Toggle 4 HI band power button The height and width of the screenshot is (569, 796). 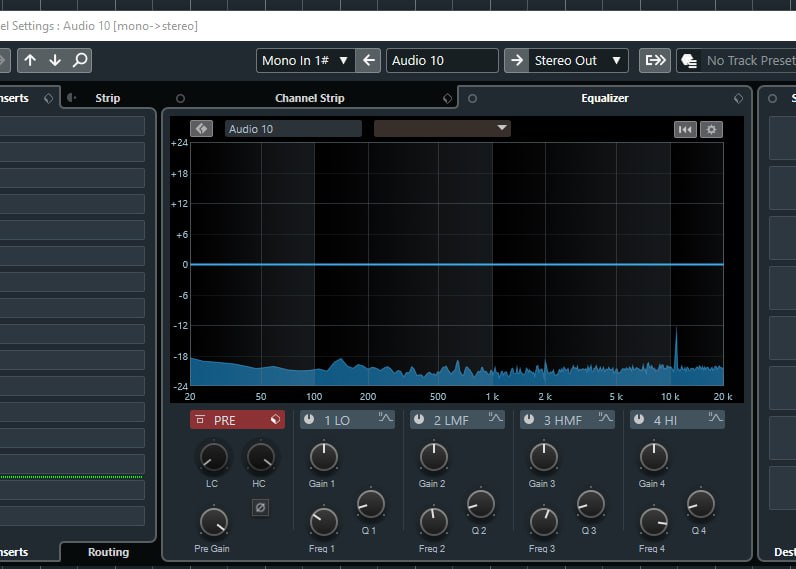(639, 419)
